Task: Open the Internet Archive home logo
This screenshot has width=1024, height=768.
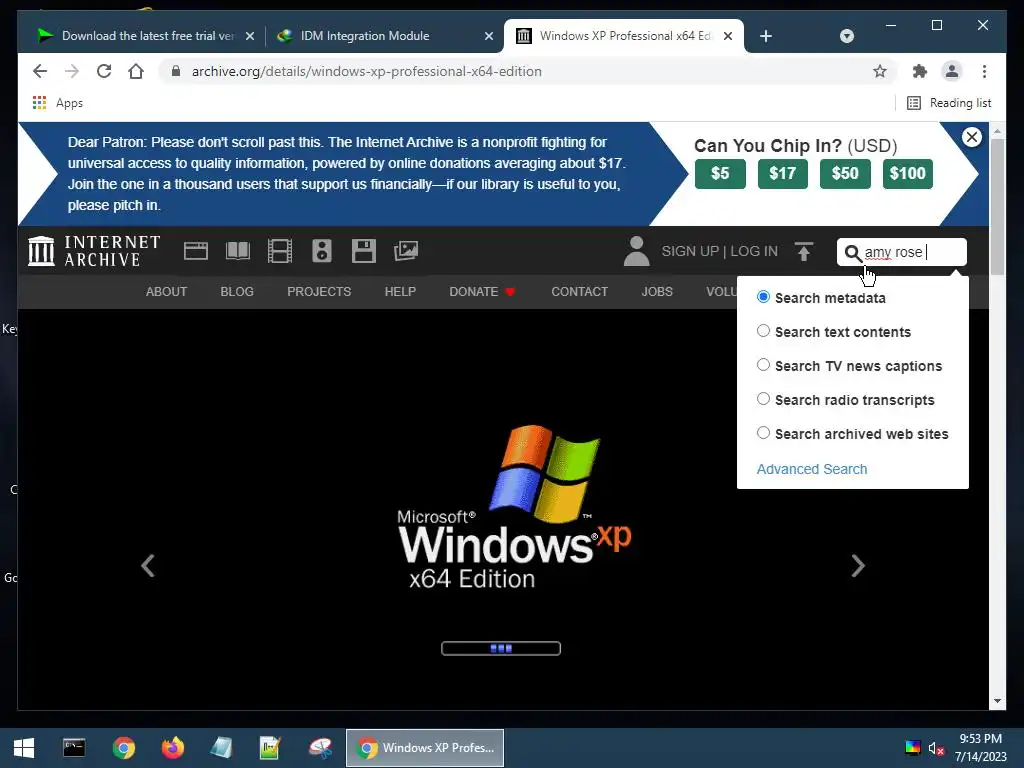Action: click(x=94, y=251)
